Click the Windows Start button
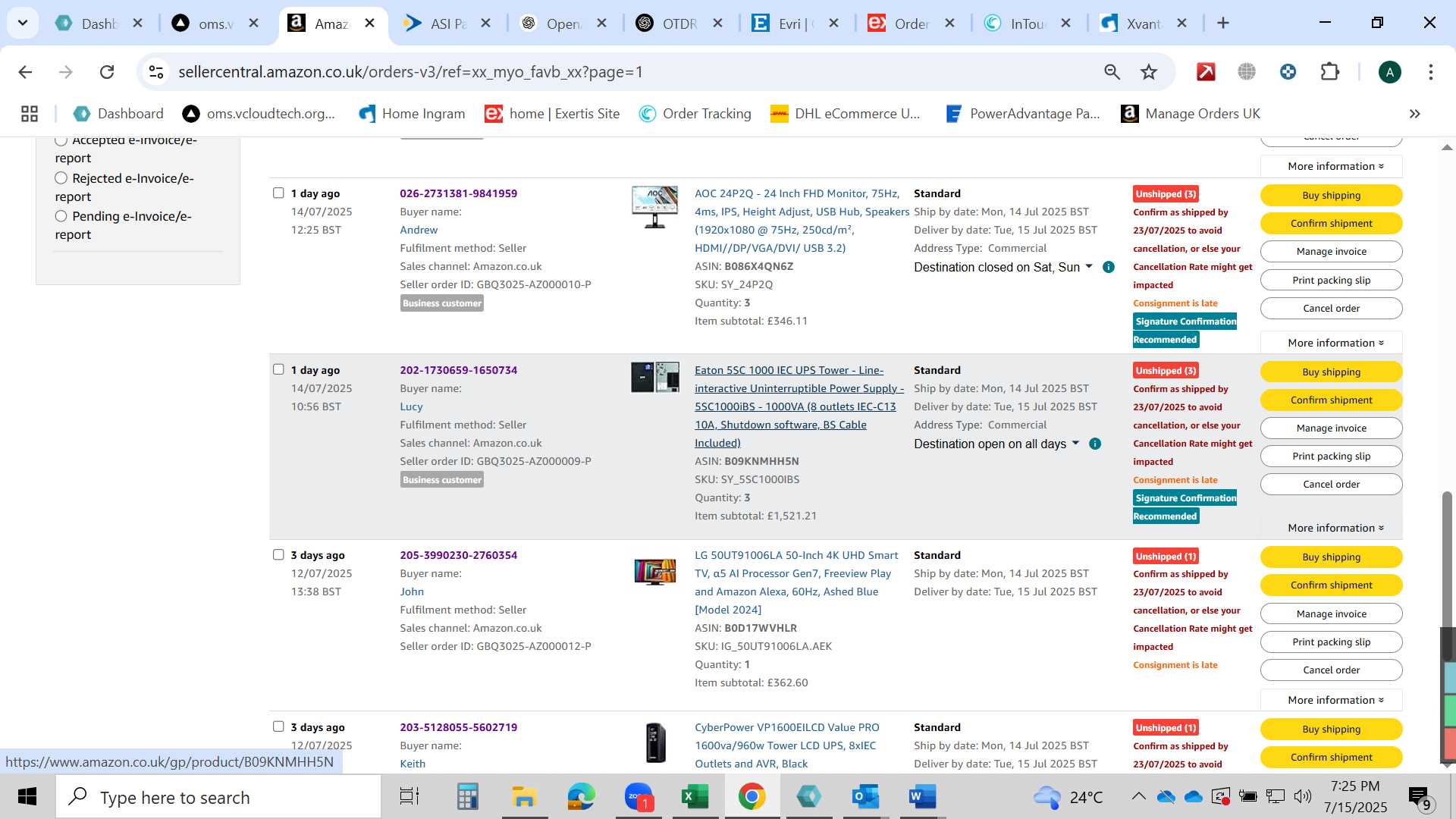Image resolution: width=1456 pixels, height=819 pixels. pos(27,797)
